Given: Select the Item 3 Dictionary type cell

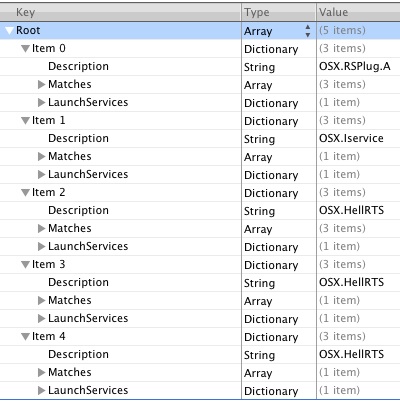Looking at the screenshot, I should (279, 265).
